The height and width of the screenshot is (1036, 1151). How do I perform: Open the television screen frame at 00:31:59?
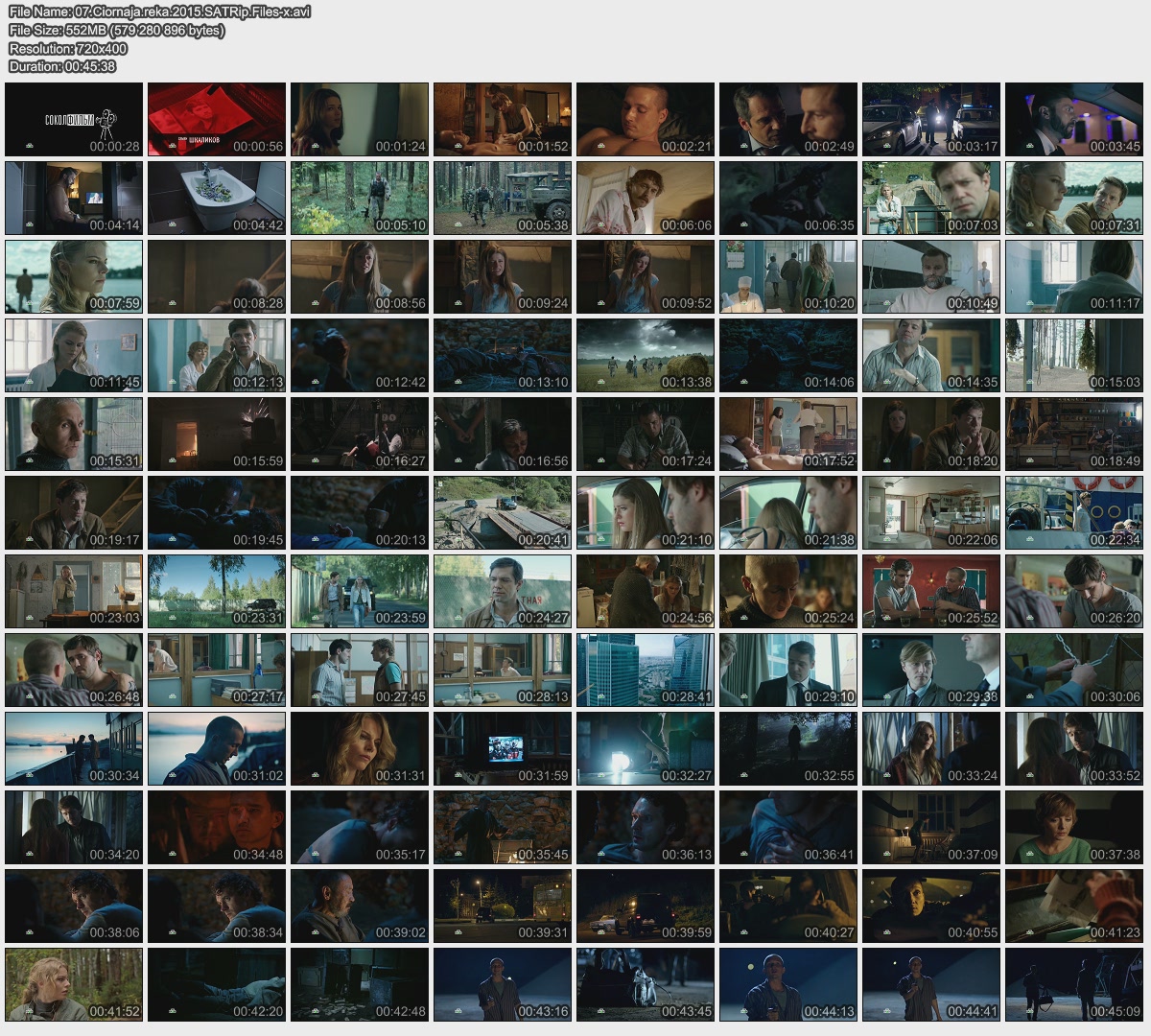point(503,748)
